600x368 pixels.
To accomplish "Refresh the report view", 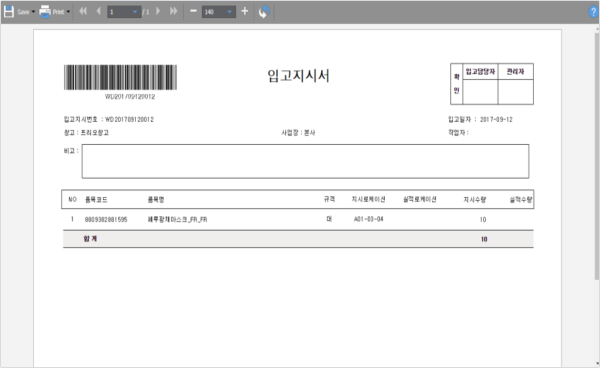I will pos(264,11).
